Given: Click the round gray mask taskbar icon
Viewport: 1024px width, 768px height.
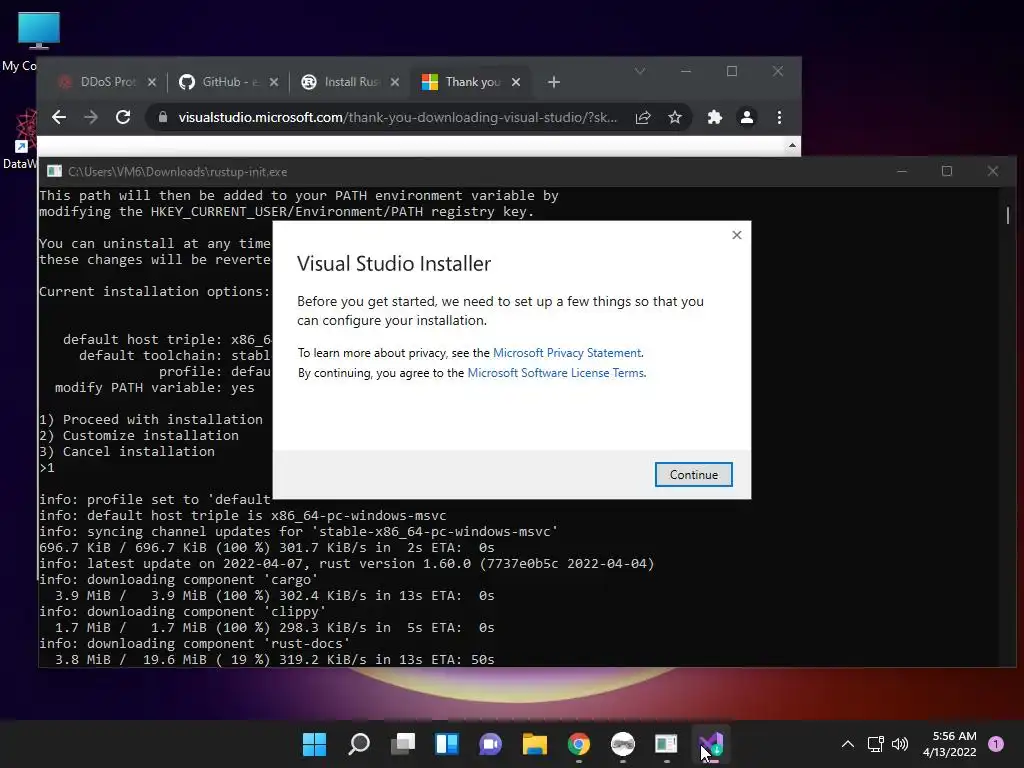Looking at the screenshot, I should click(x=622, y=744).
